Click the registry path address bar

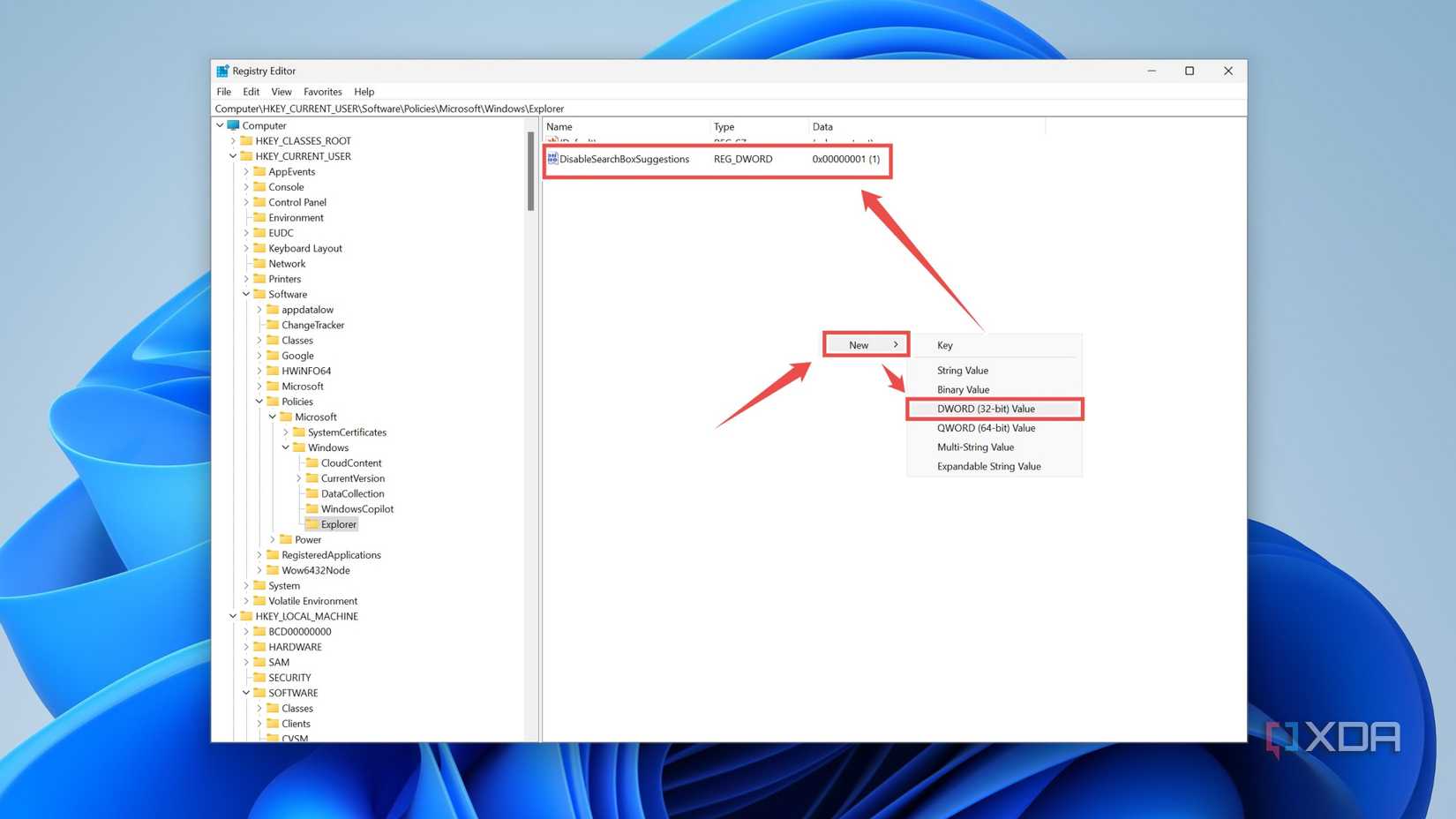[x=729, y=109]
